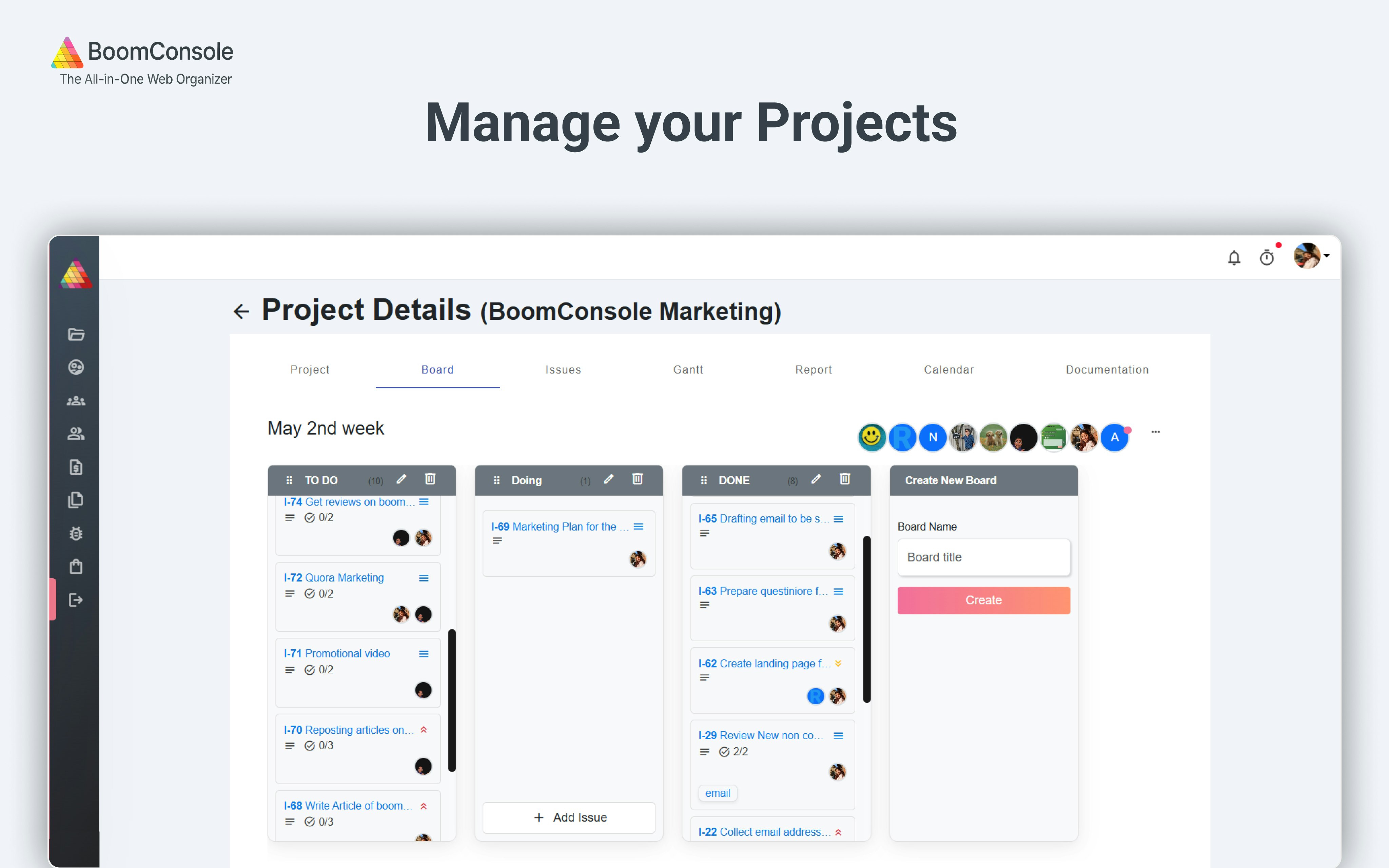This screenshot has height=868, width=1389.
Task: Switch to the Issues tab
Action: point(563,370)
